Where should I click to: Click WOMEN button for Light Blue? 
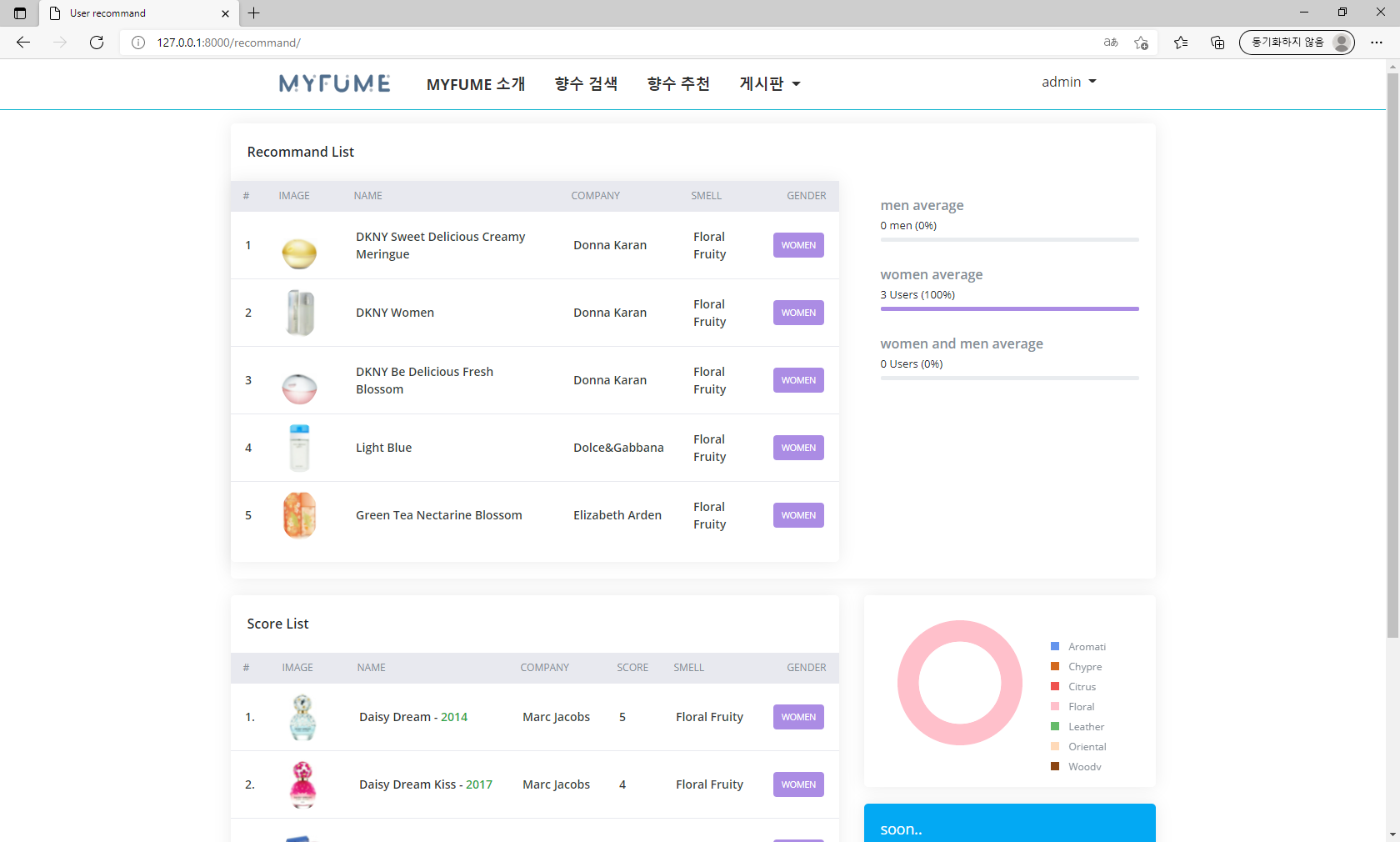(798, 448)
